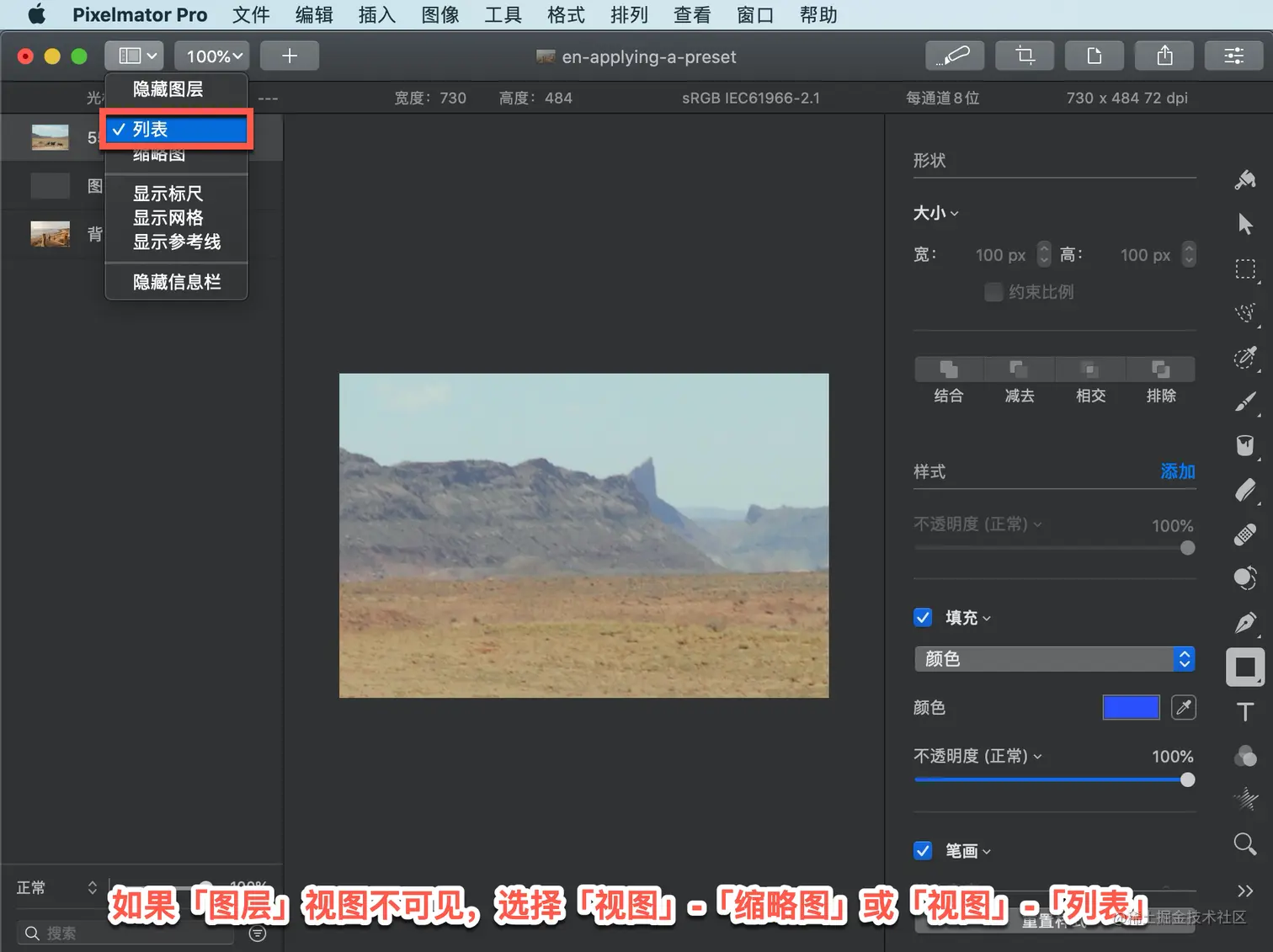Select the Erase tool

click(x=1245, y=490)
